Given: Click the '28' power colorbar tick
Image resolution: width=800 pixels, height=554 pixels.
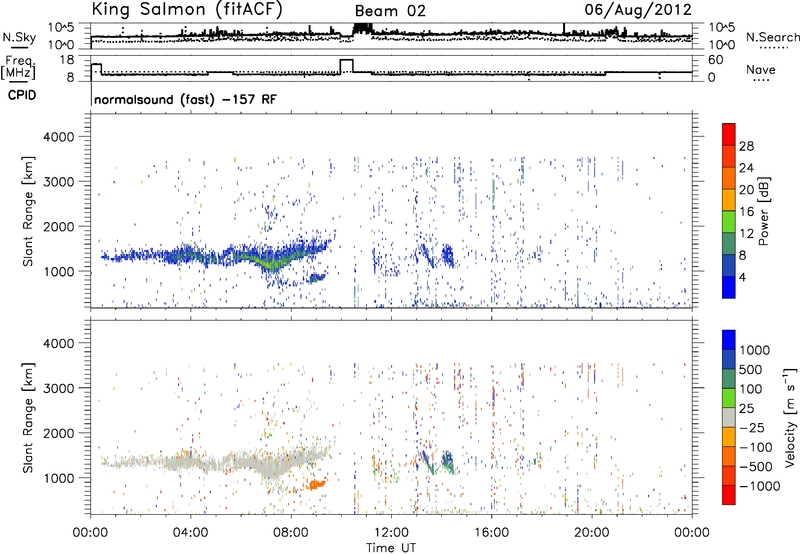Looking at the screenshot, I should (746, 146).
